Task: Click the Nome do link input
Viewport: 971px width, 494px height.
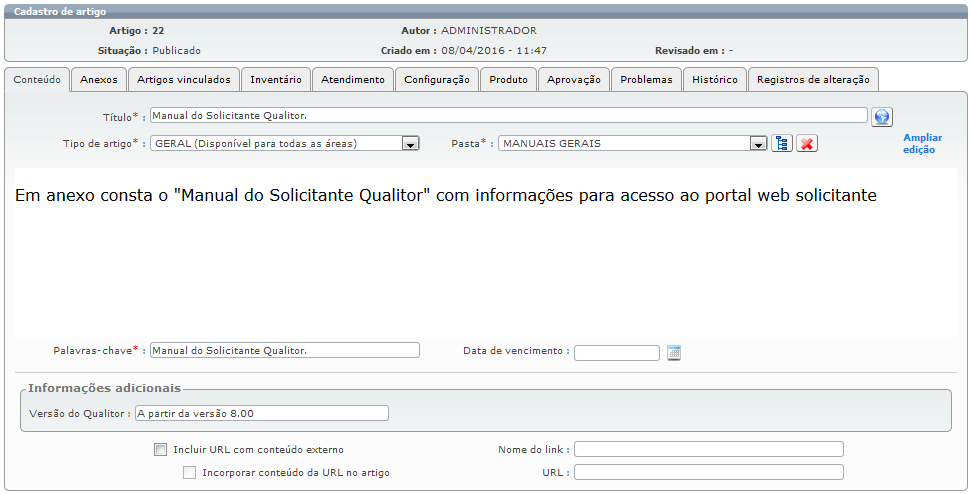Action: [x=708, y=449]
